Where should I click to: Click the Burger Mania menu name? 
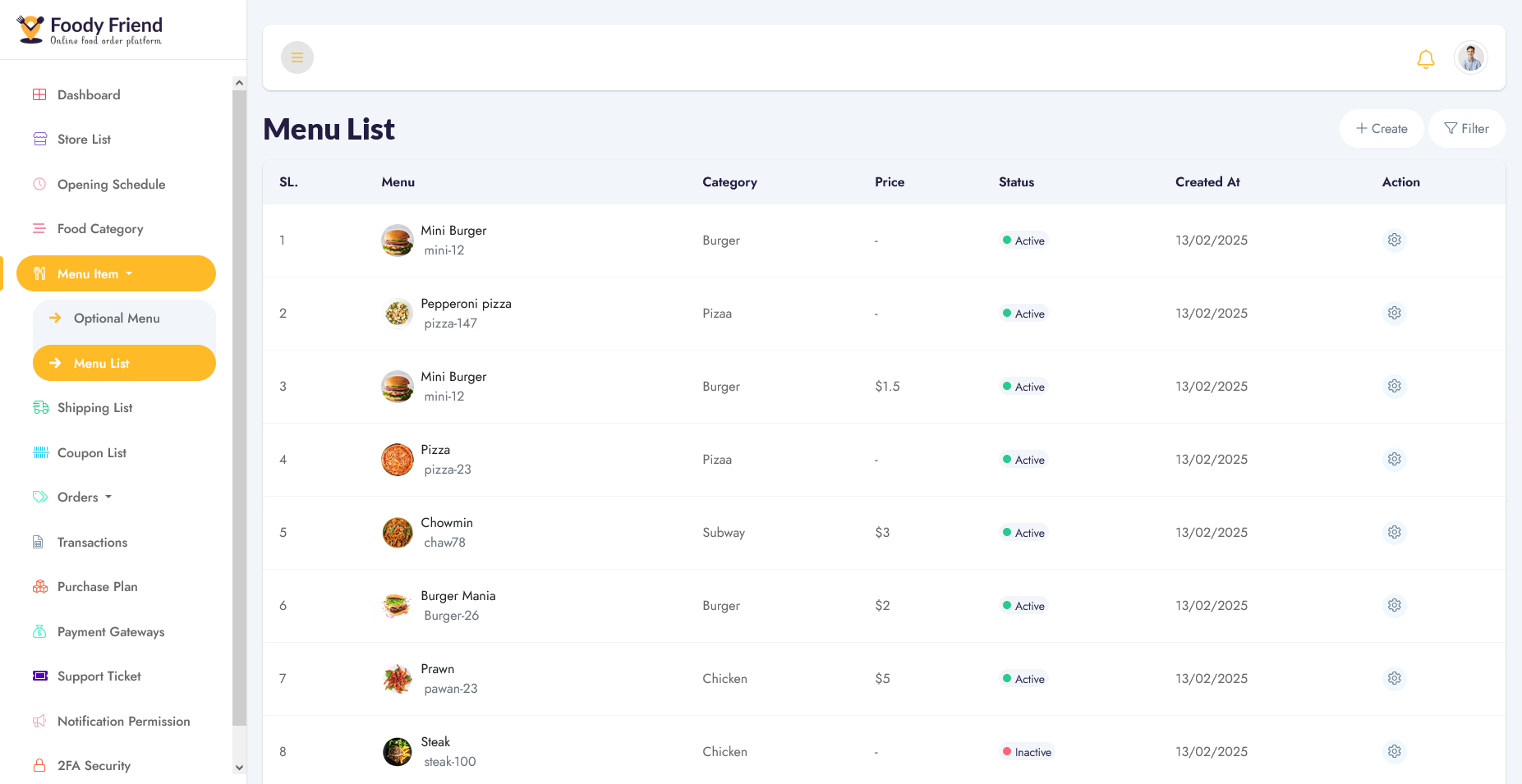(x=458, y=596)
